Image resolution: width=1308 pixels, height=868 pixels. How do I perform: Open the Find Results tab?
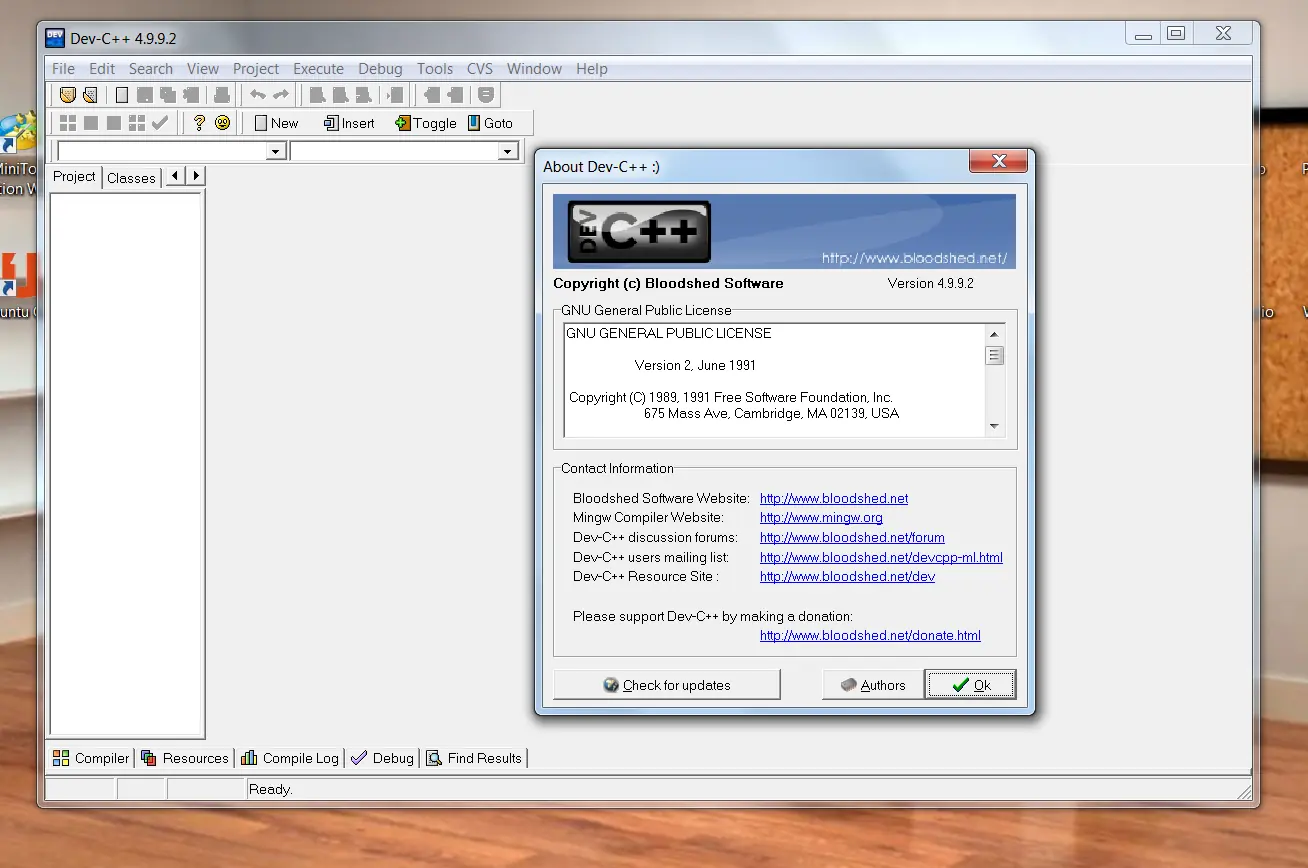tap(474, 758)
